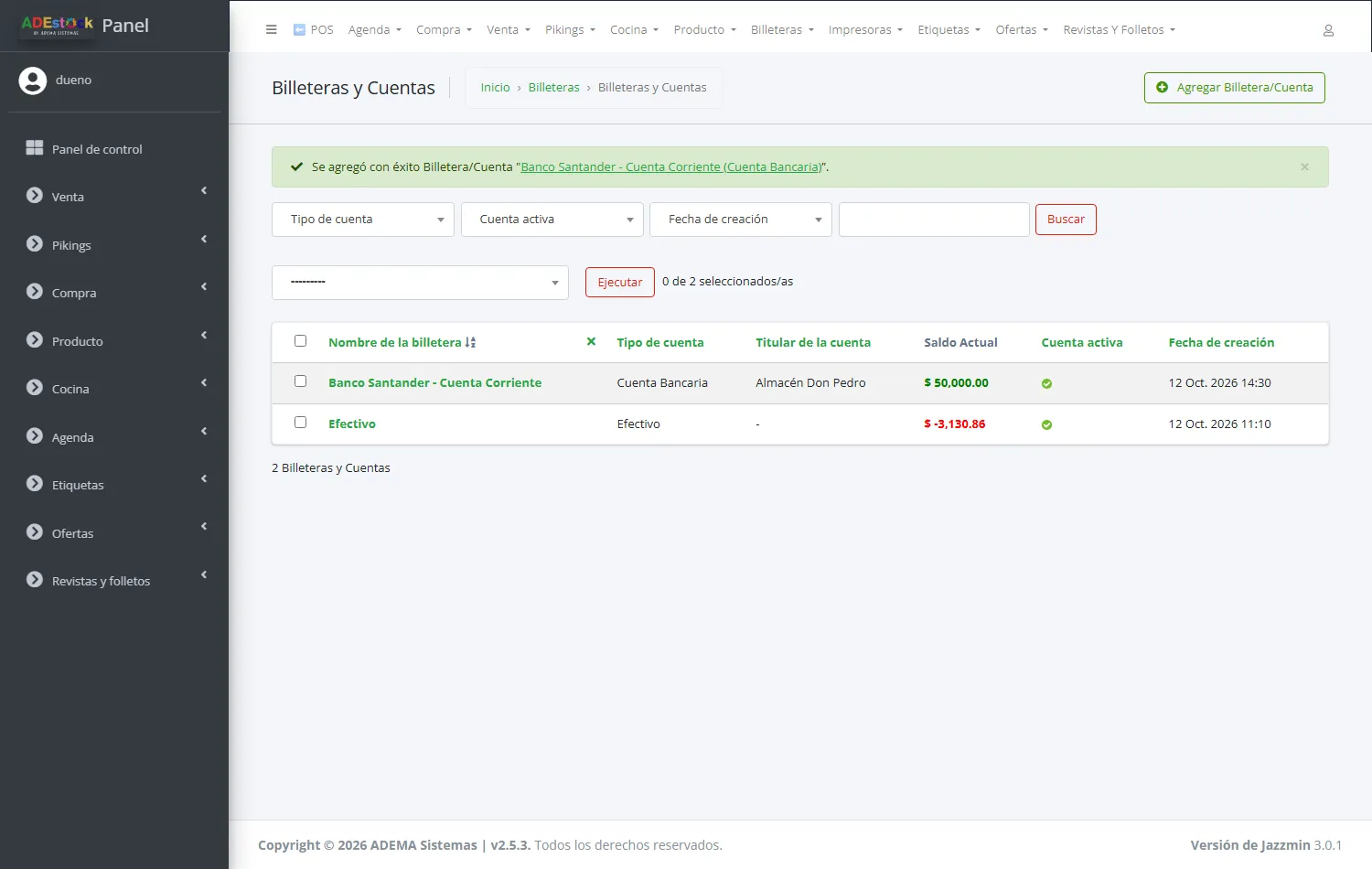
Task: Sort by the Tipo de cuenta column
Action: click(660, 343)
